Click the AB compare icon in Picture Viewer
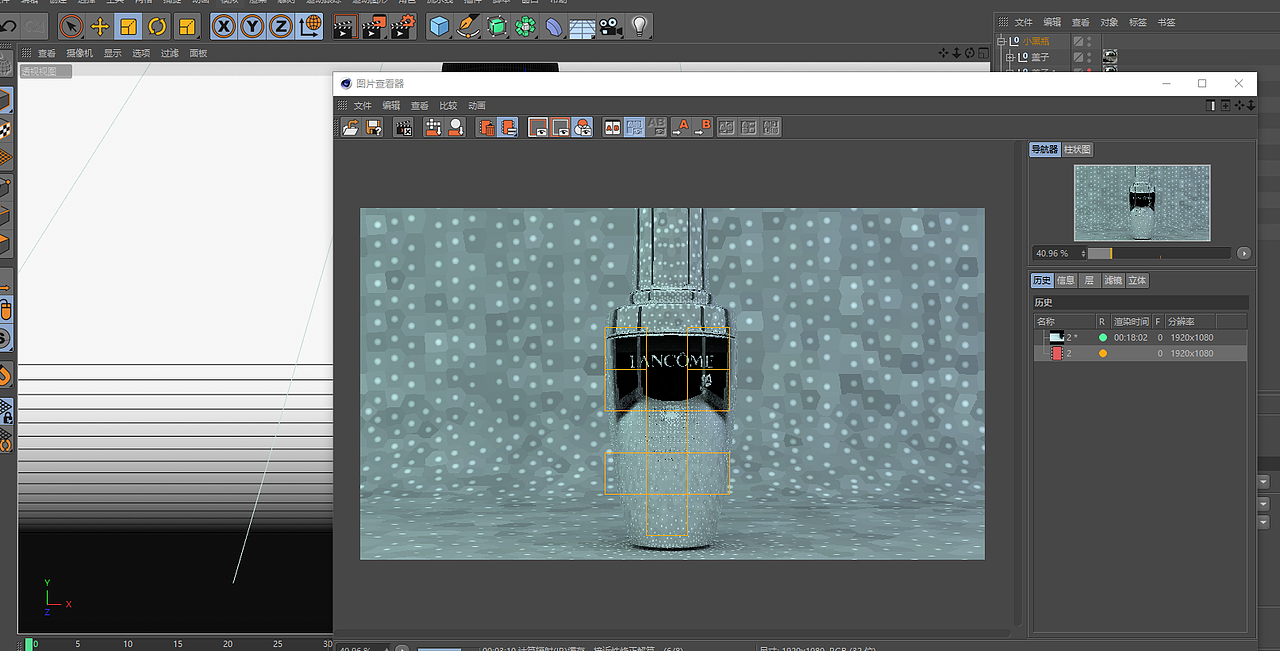1280x651 pixels. [x=612, y=127]
